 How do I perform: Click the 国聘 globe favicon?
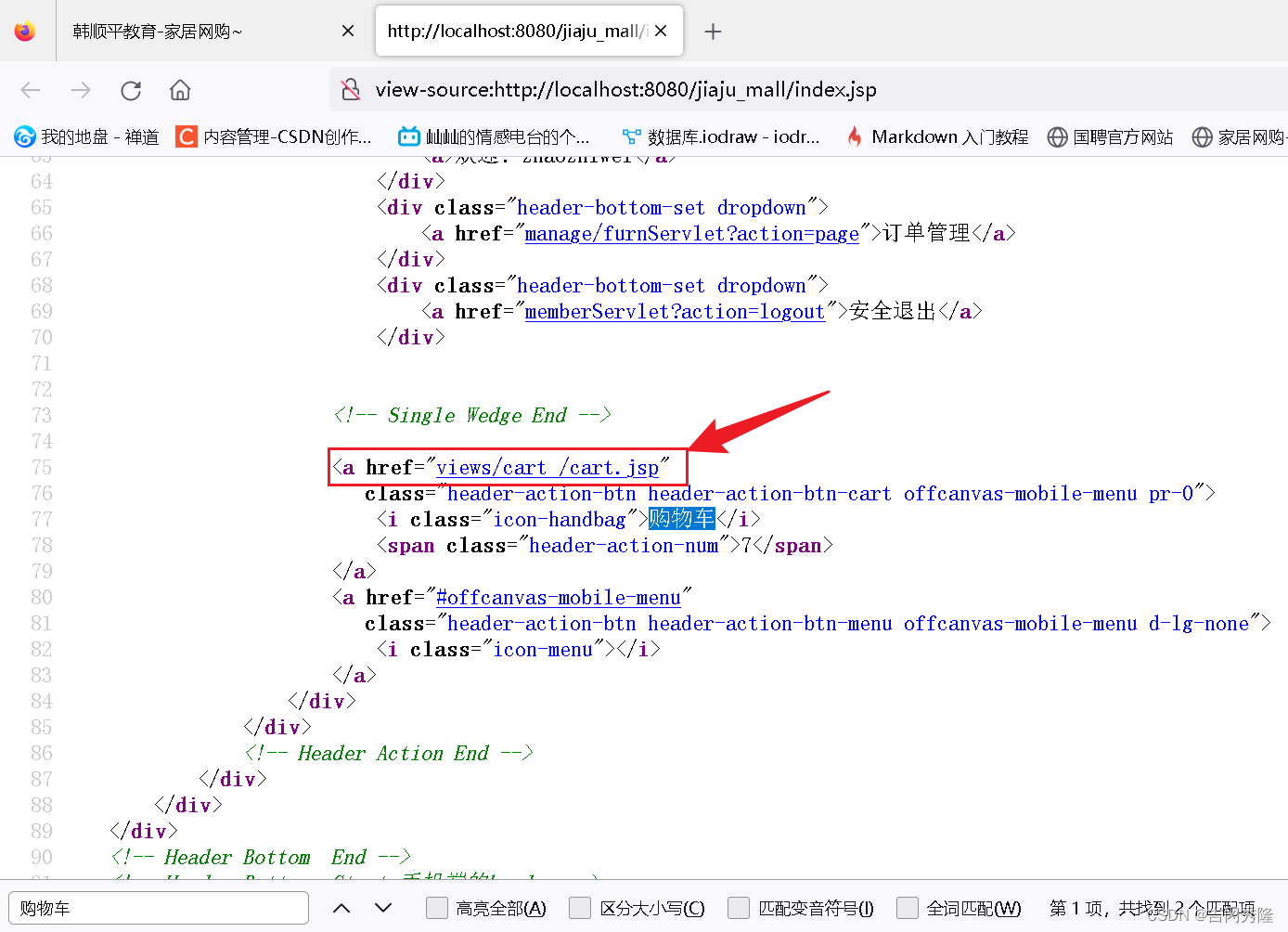click(1057, 137)
